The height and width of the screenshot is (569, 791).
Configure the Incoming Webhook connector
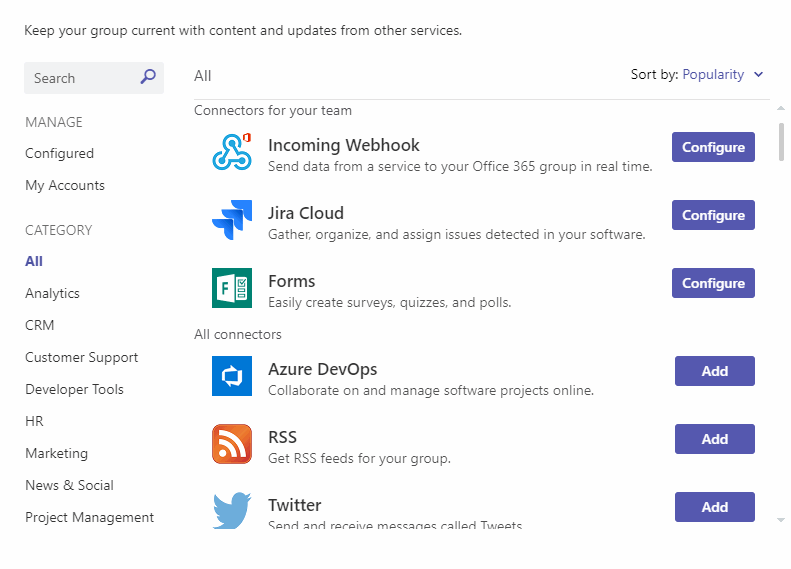point(713,147)
